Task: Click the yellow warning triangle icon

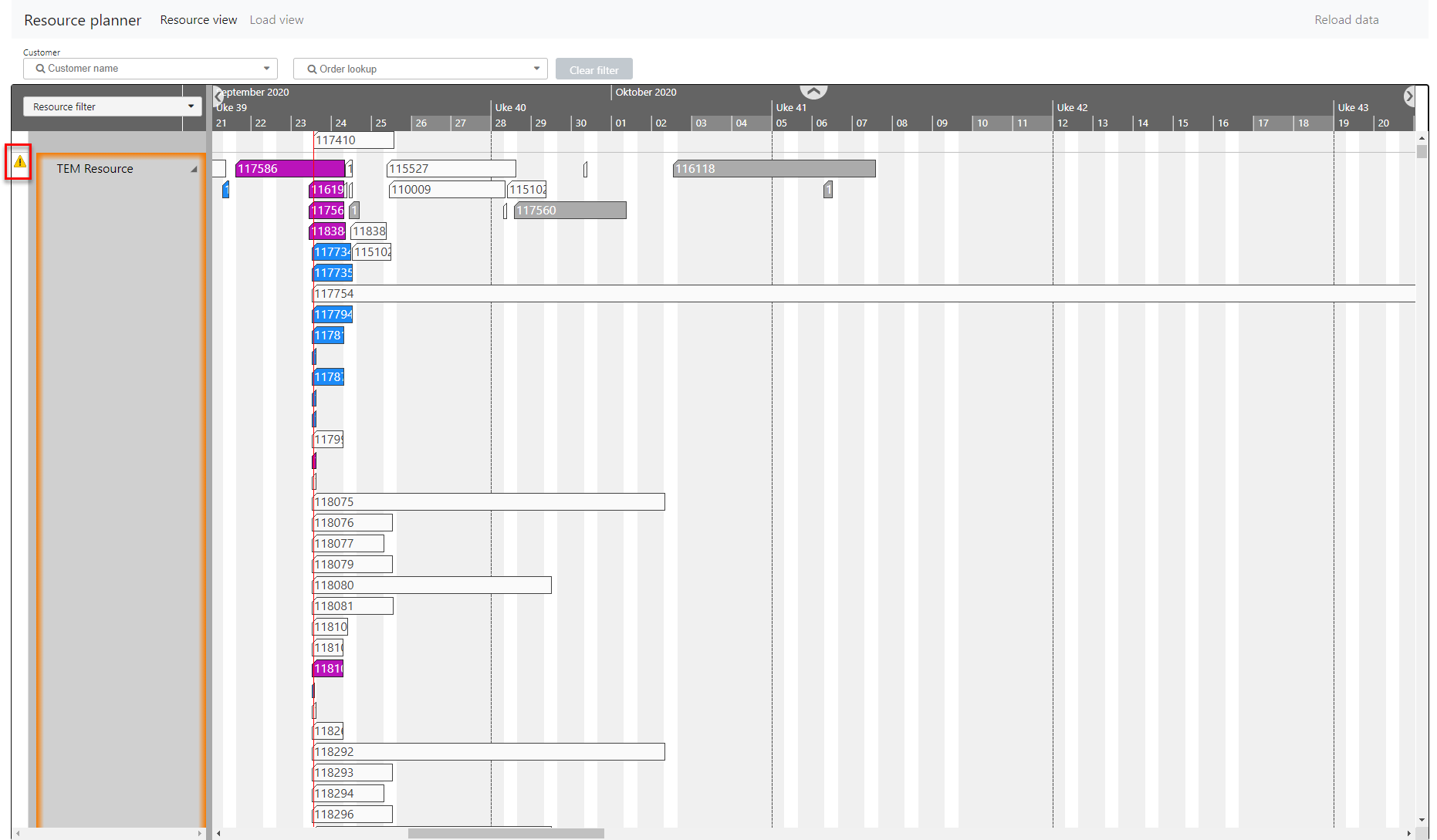Action: pos(20,162)
